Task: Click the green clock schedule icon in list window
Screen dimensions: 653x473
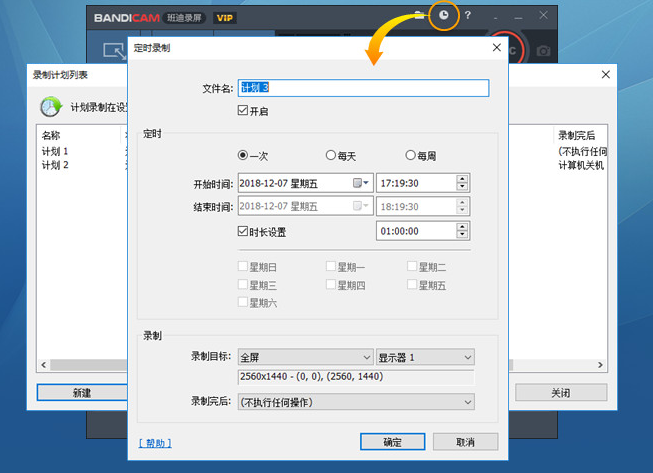Action: click(x=50, y=107)
